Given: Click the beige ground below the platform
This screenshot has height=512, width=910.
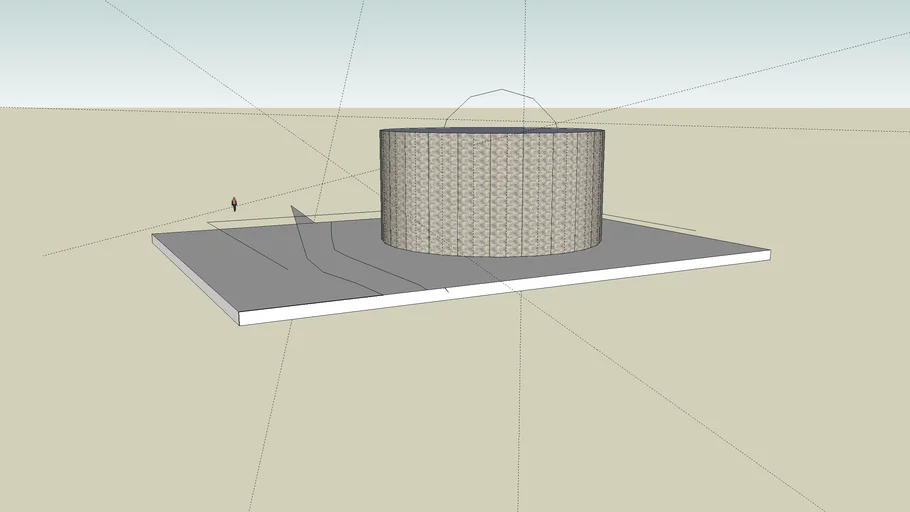Looking at the screenshot, I should pyautogui.click(x=450, y=420).
